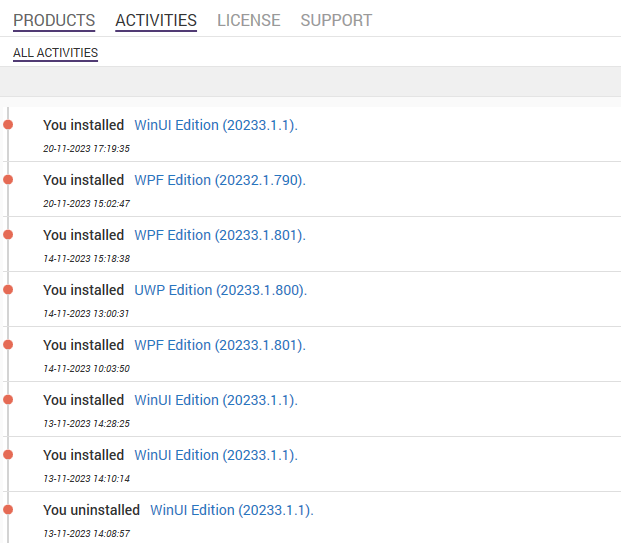Click timeline dot for 20-11-2023 17:19:35 entry
The width and height of the screenshot is (621, 543).
click(x=8, y=125)
